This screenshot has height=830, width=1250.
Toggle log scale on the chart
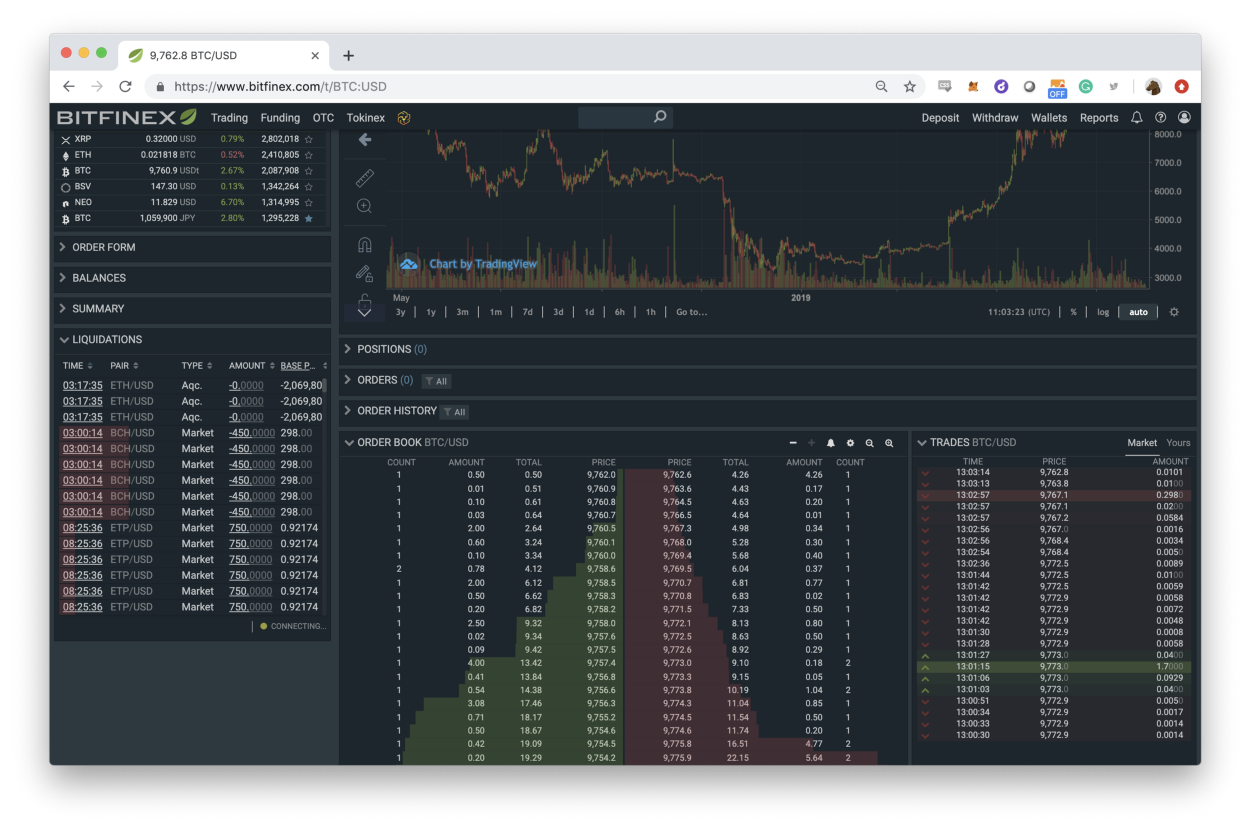click(x=1103, y=312)
